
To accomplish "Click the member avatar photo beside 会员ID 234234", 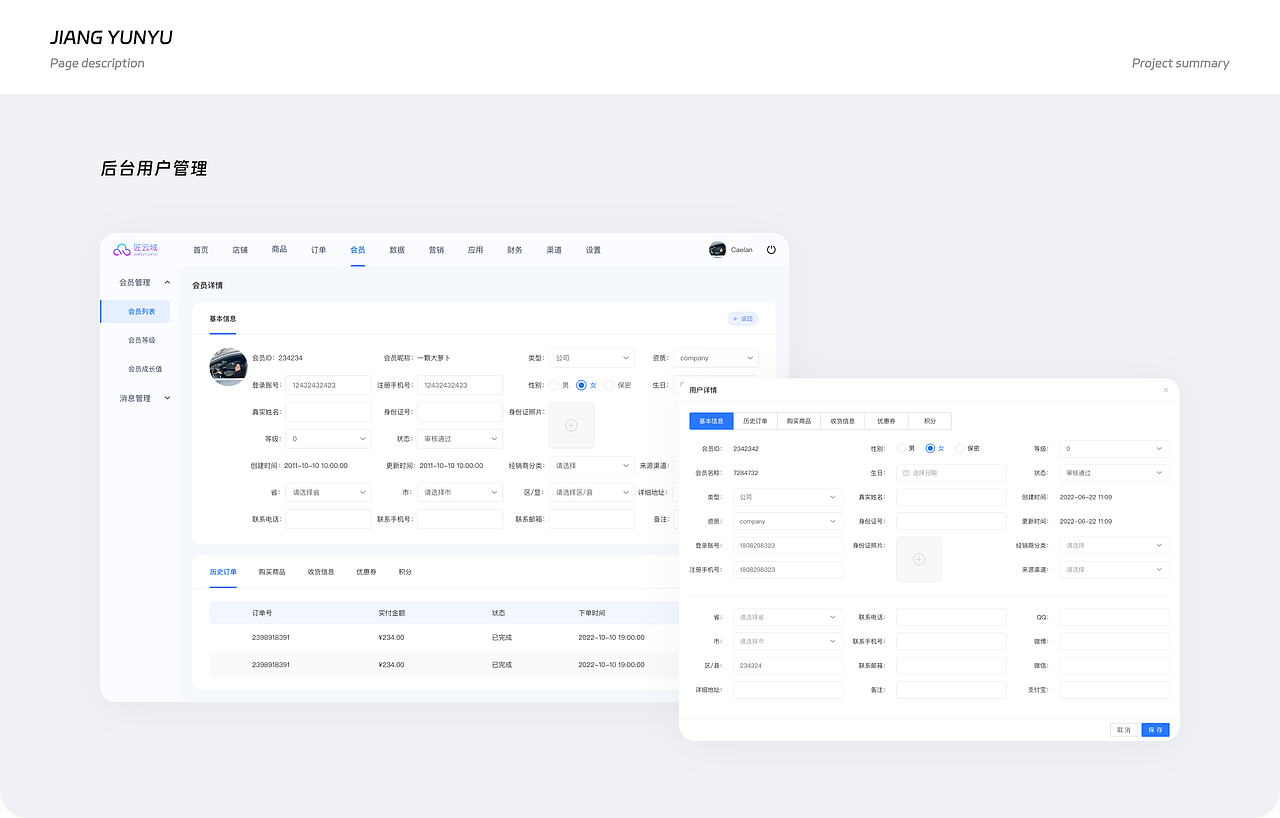I will [x=228, y=367].
